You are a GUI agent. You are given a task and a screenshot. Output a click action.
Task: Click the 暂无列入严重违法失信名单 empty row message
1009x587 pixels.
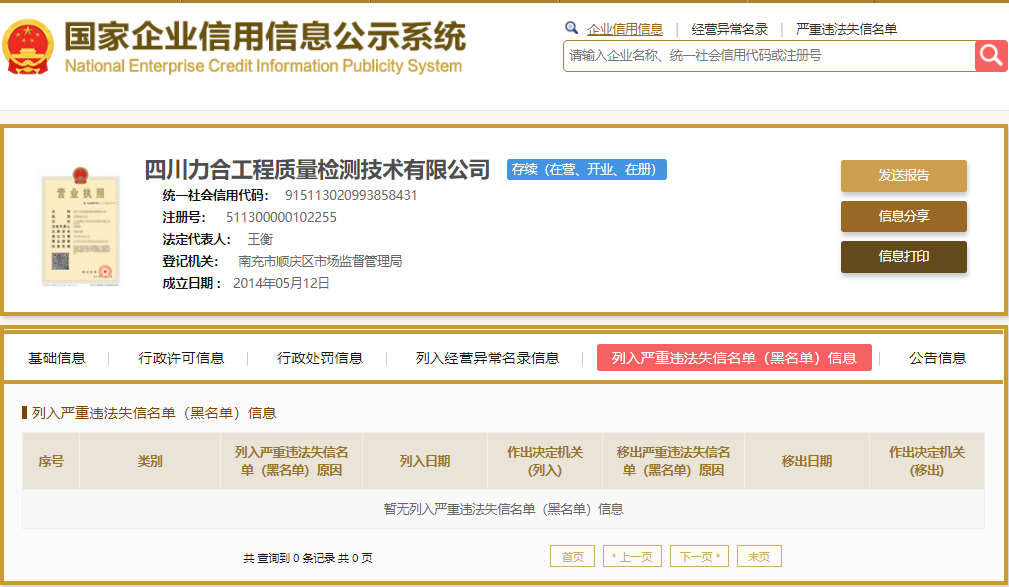(503, 509)
